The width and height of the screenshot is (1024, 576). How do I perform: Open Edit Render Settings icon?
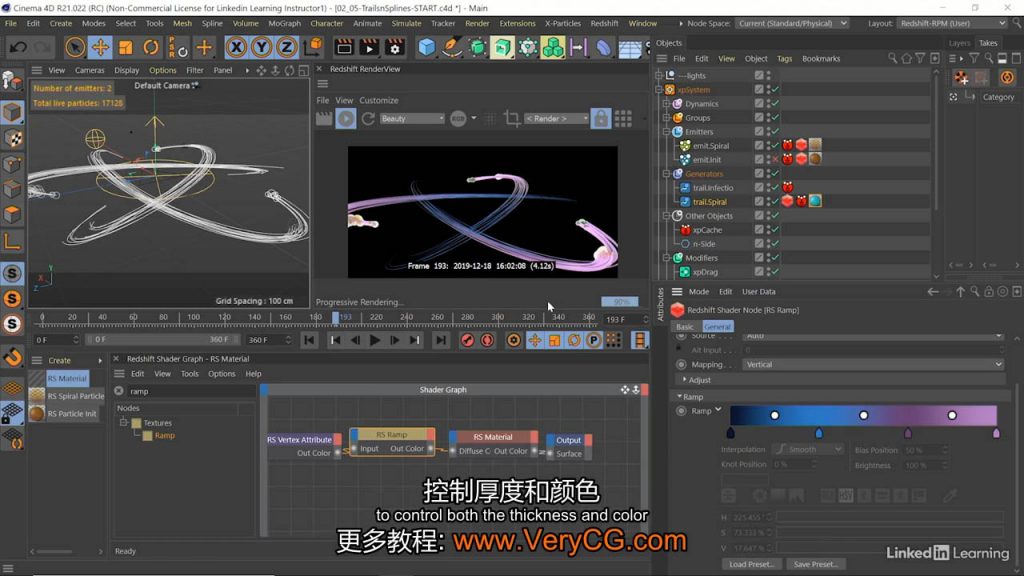coord(394,47)
